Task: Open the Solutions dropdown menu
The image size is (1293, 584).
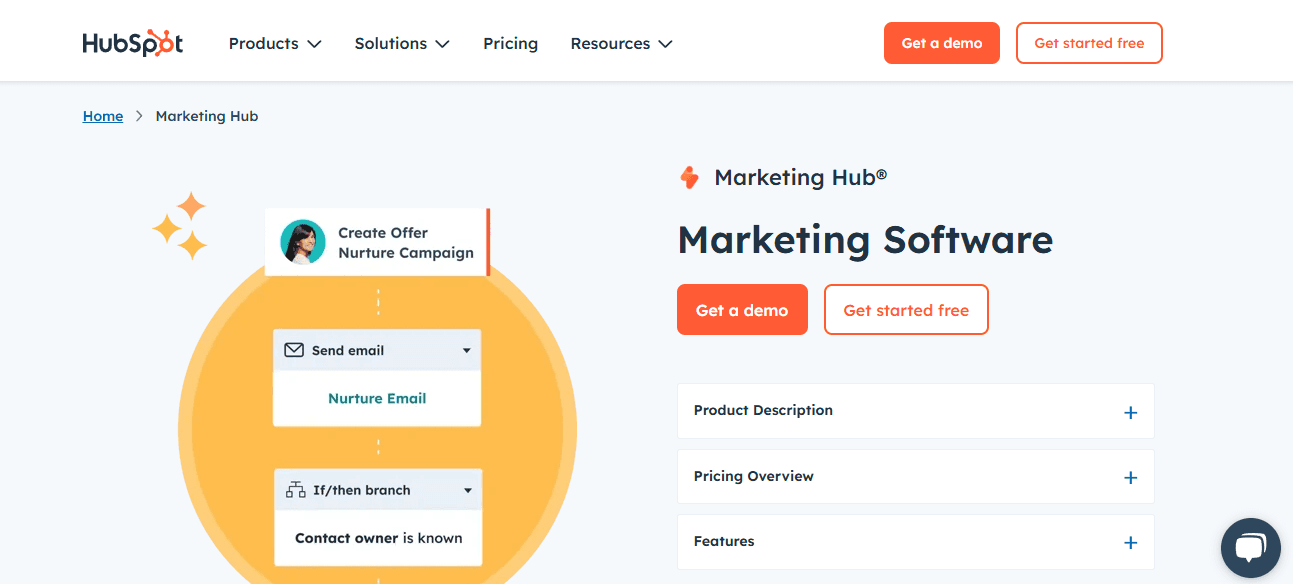Action: (x=401, y=43)
